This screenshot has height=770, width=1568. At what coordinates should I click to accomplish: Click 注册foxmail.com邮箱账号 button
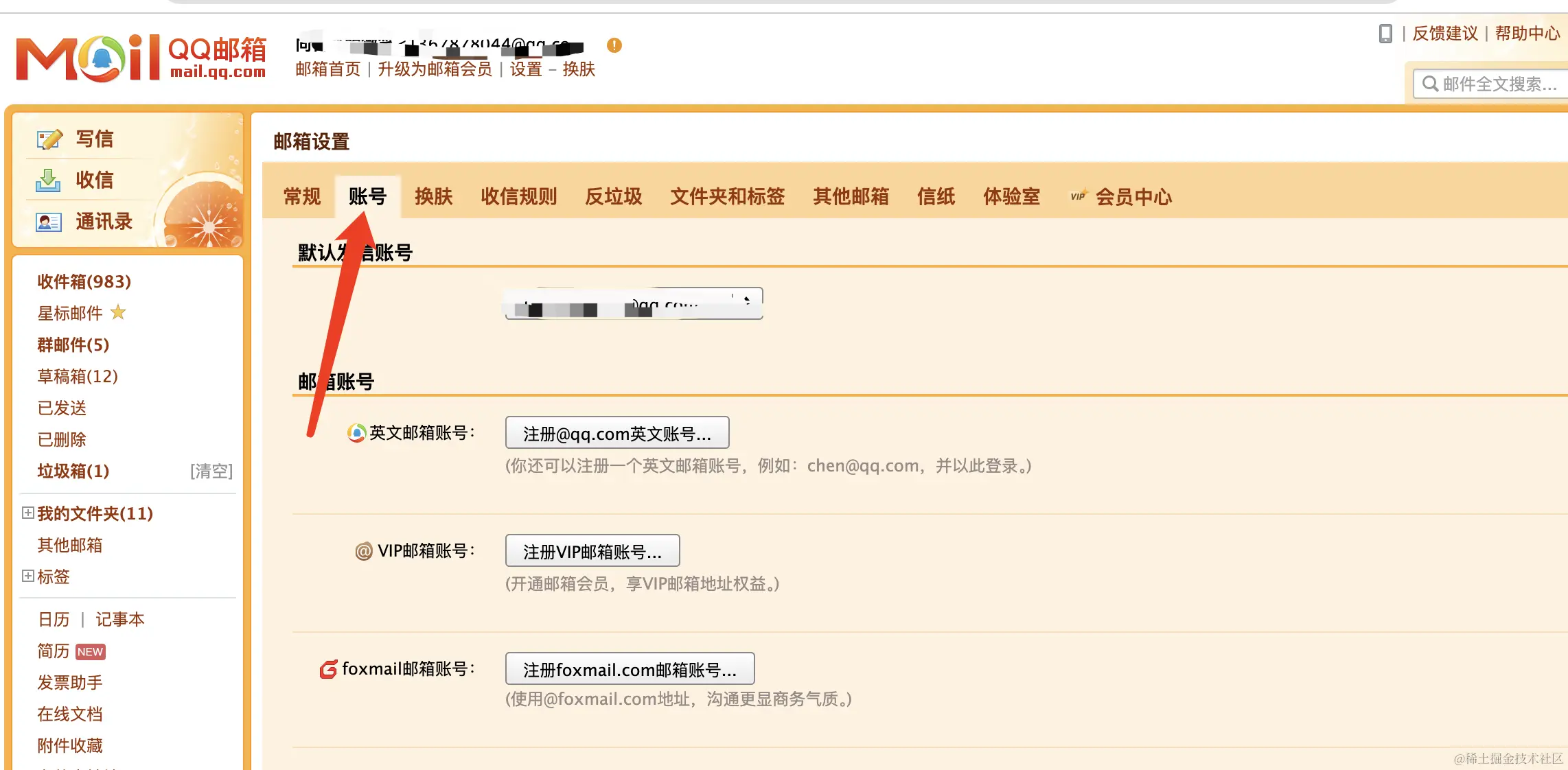click(629, 669)
